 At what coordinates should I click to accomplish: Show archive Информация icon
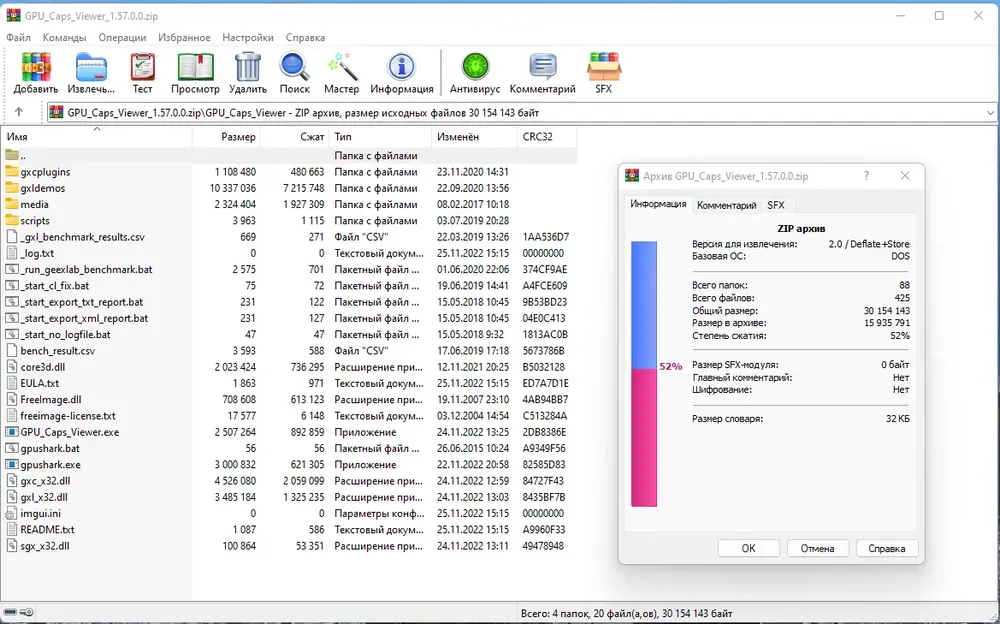(x=402, y=66)
